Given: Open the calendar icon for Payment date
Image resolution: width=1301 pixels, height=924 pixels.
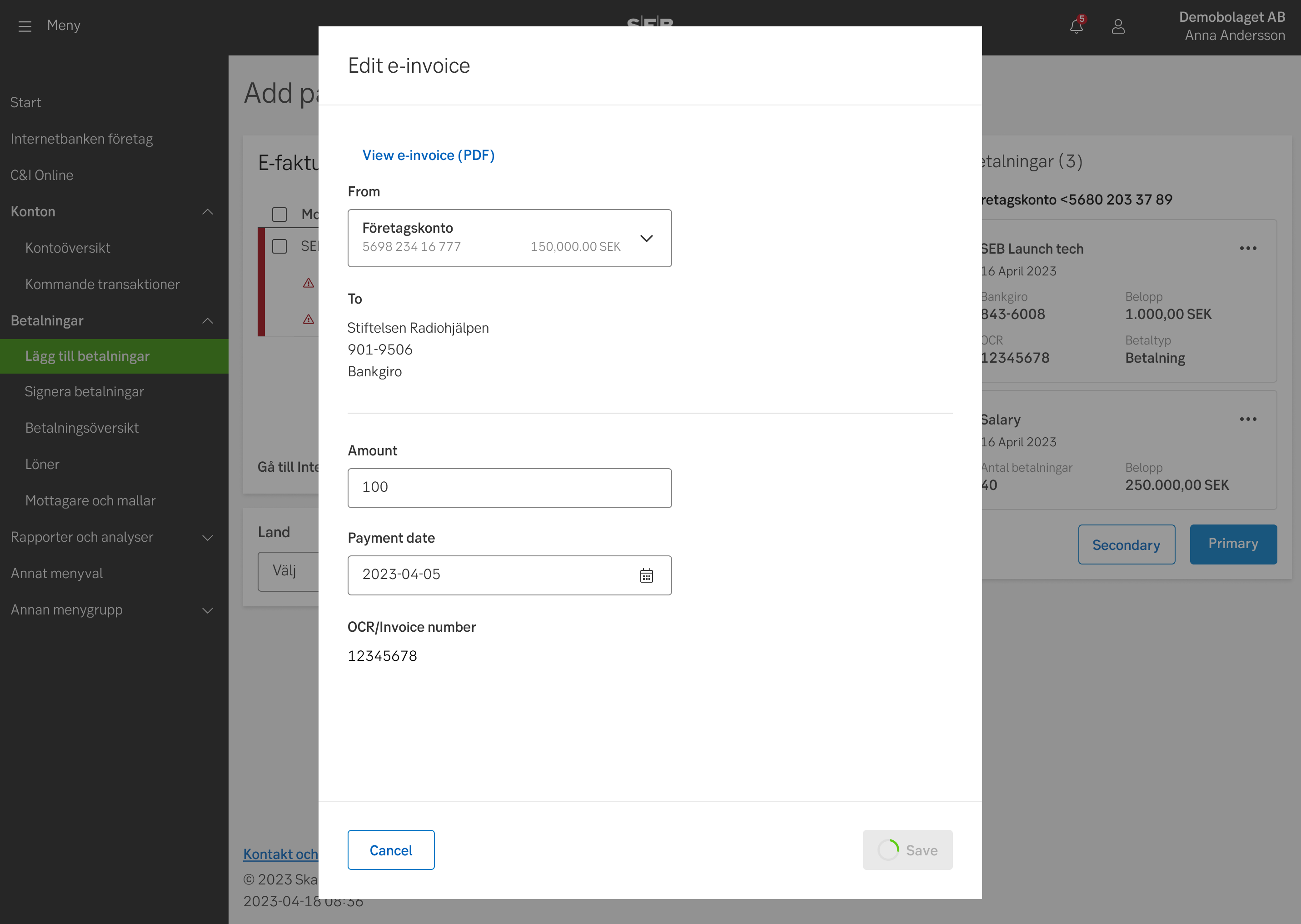Looking at the screenshot, I should pos(647,576).
